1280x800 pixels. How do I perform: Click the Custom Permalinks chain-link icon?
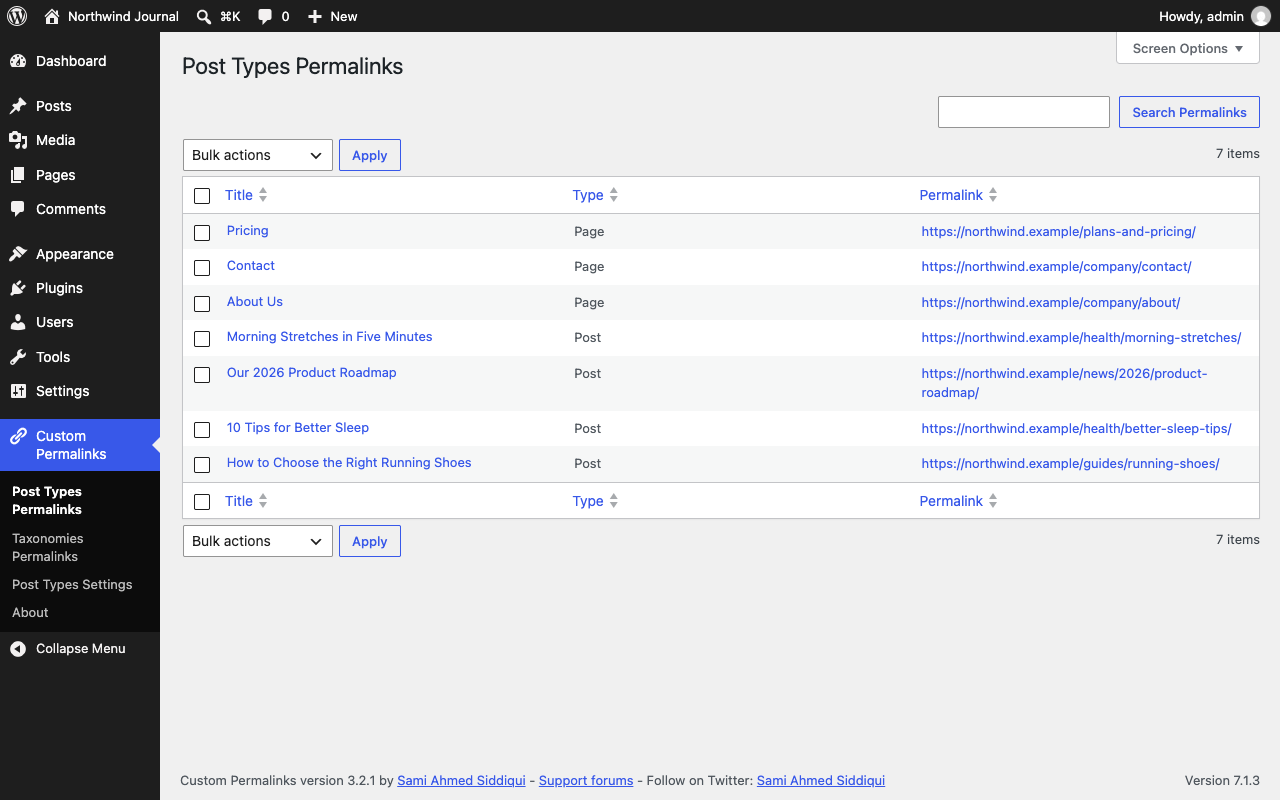coord(18,436)
